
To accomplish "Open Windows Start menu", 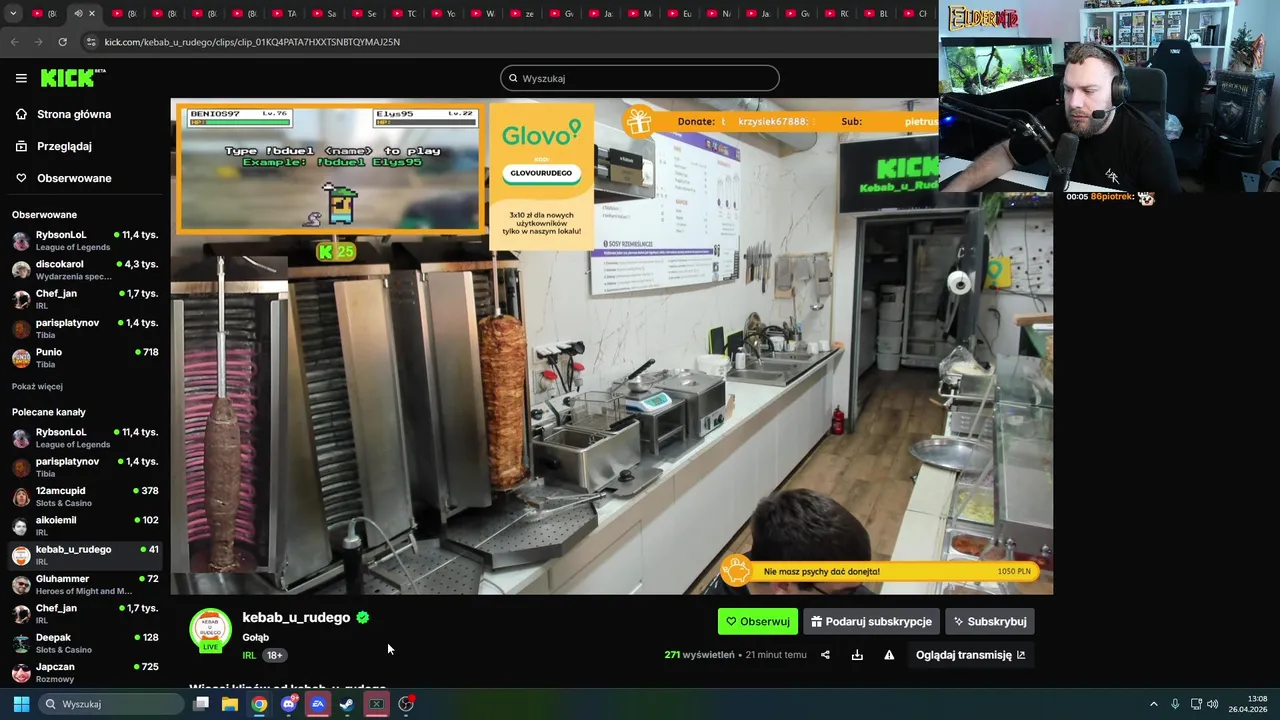I will click(x=21, y=704).
